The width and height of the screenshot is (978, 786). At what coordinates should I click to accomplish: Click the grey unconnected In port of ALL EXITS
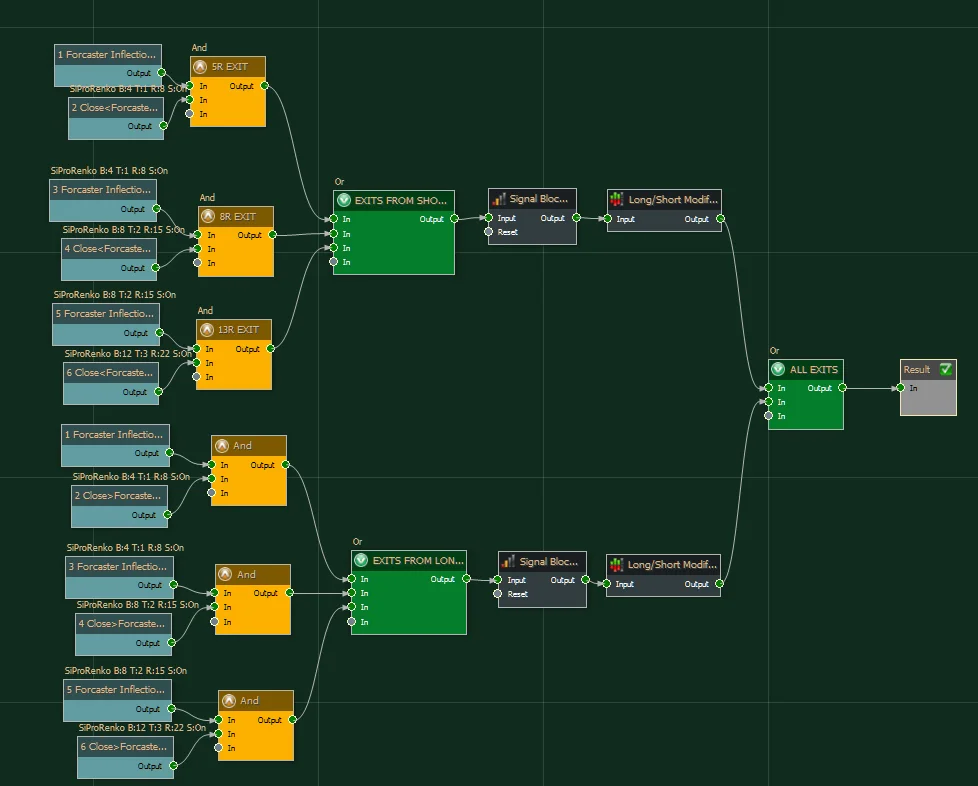(769, 415)
